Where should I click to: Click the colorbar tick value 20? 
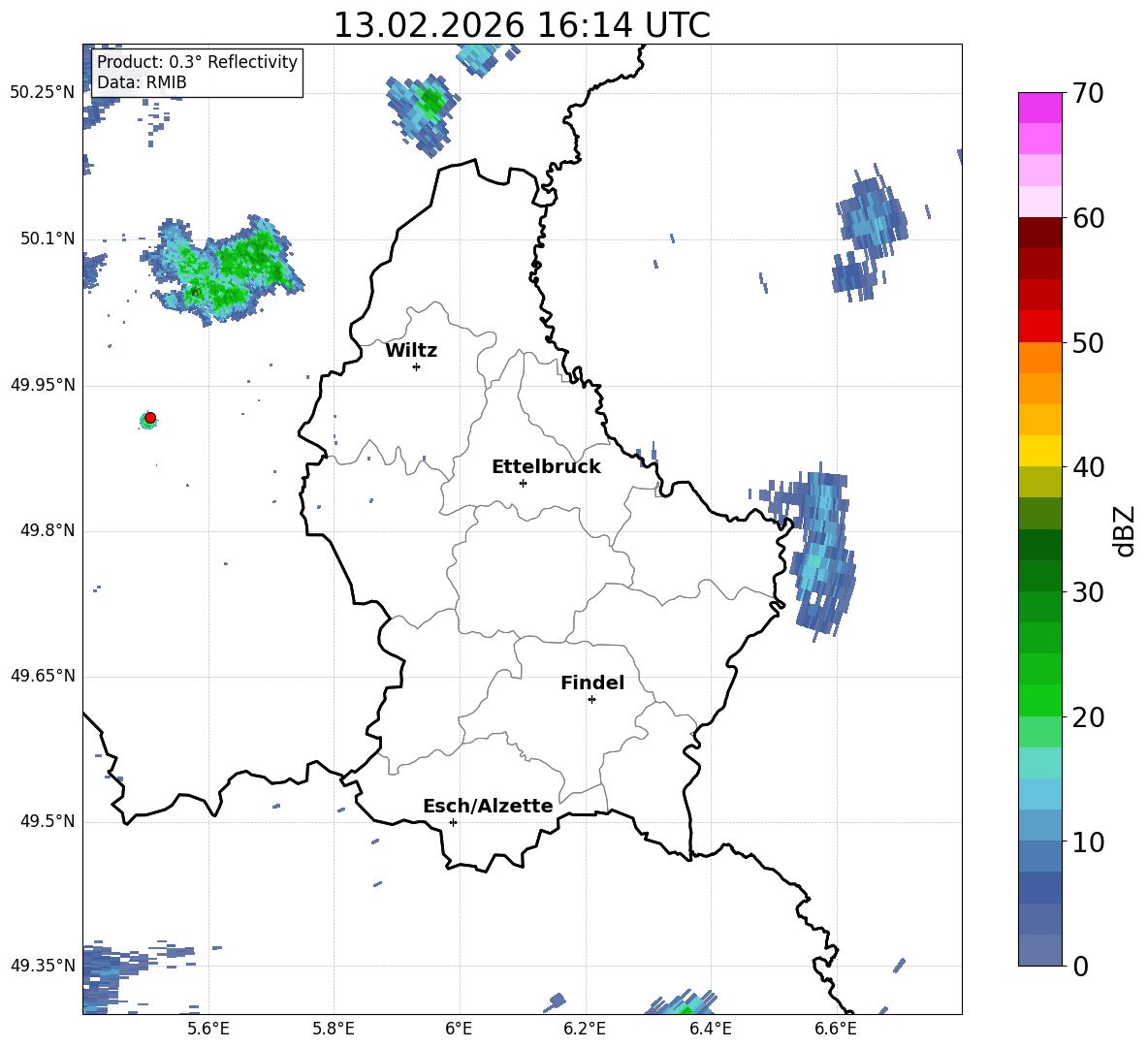pos(1088,717)
